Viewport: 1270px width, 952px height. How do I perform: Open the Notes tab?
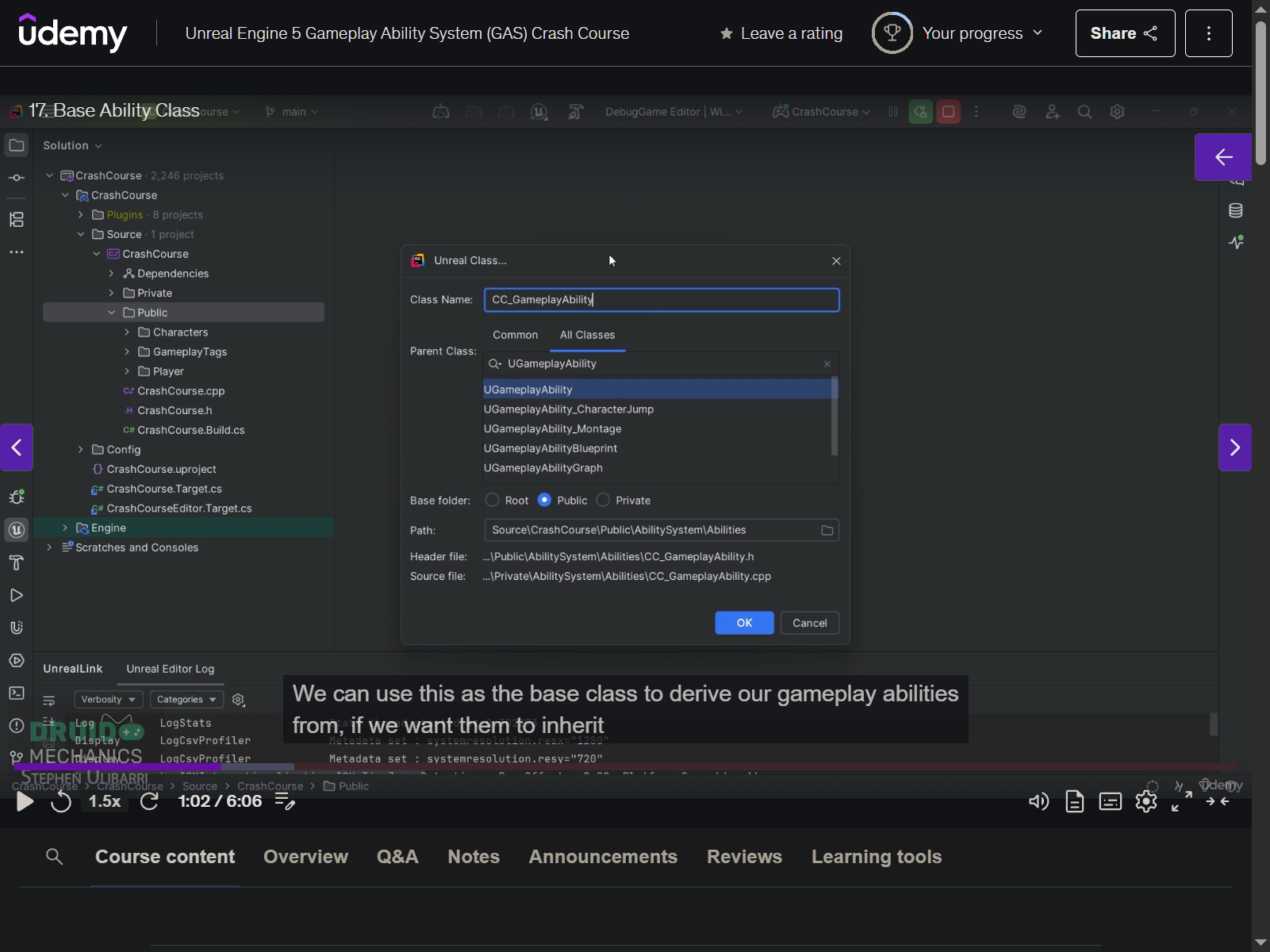pos(474,857)
